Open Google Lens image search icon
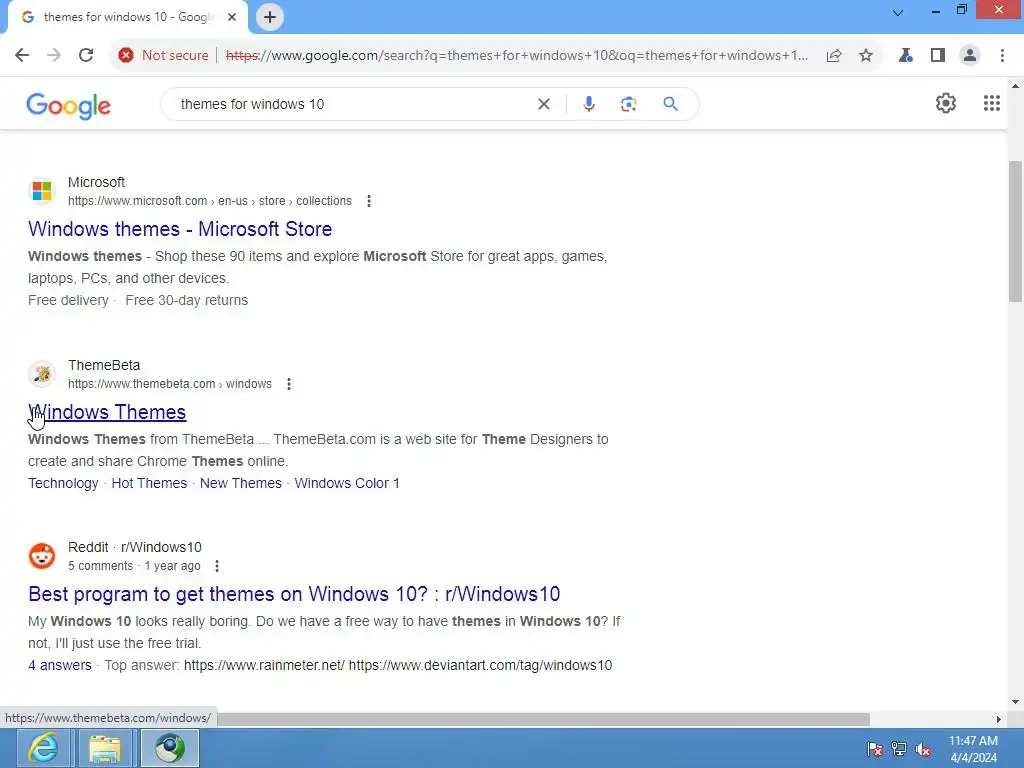 tap(628, 104)
